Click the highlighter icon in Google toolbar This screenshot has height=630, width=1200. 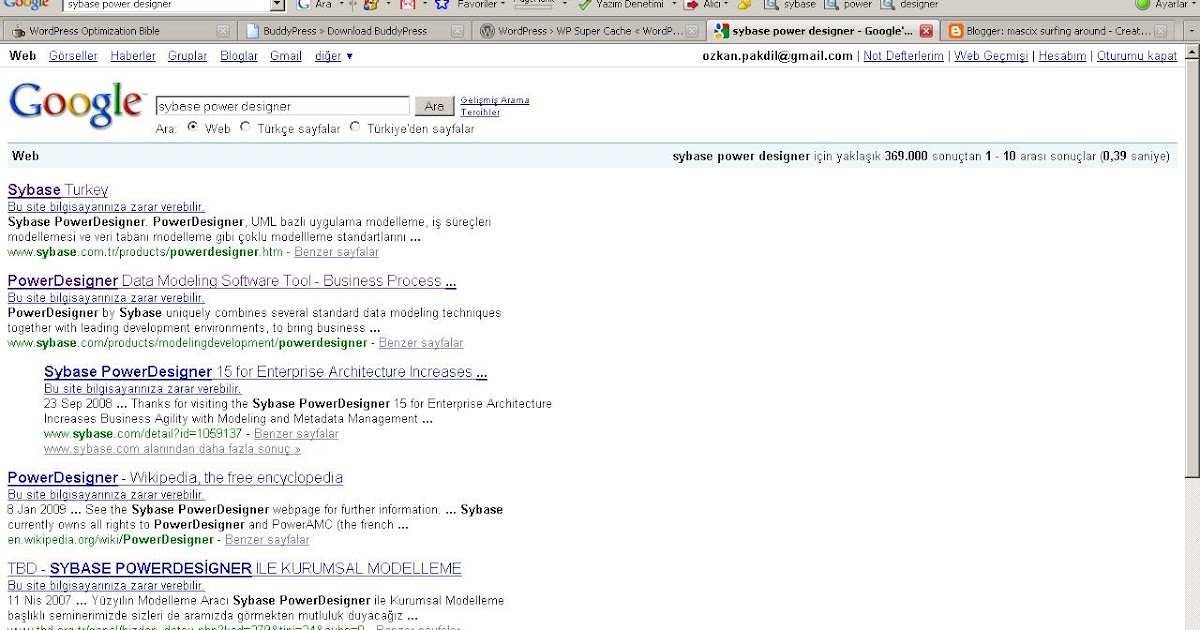[x=744, y=4]
